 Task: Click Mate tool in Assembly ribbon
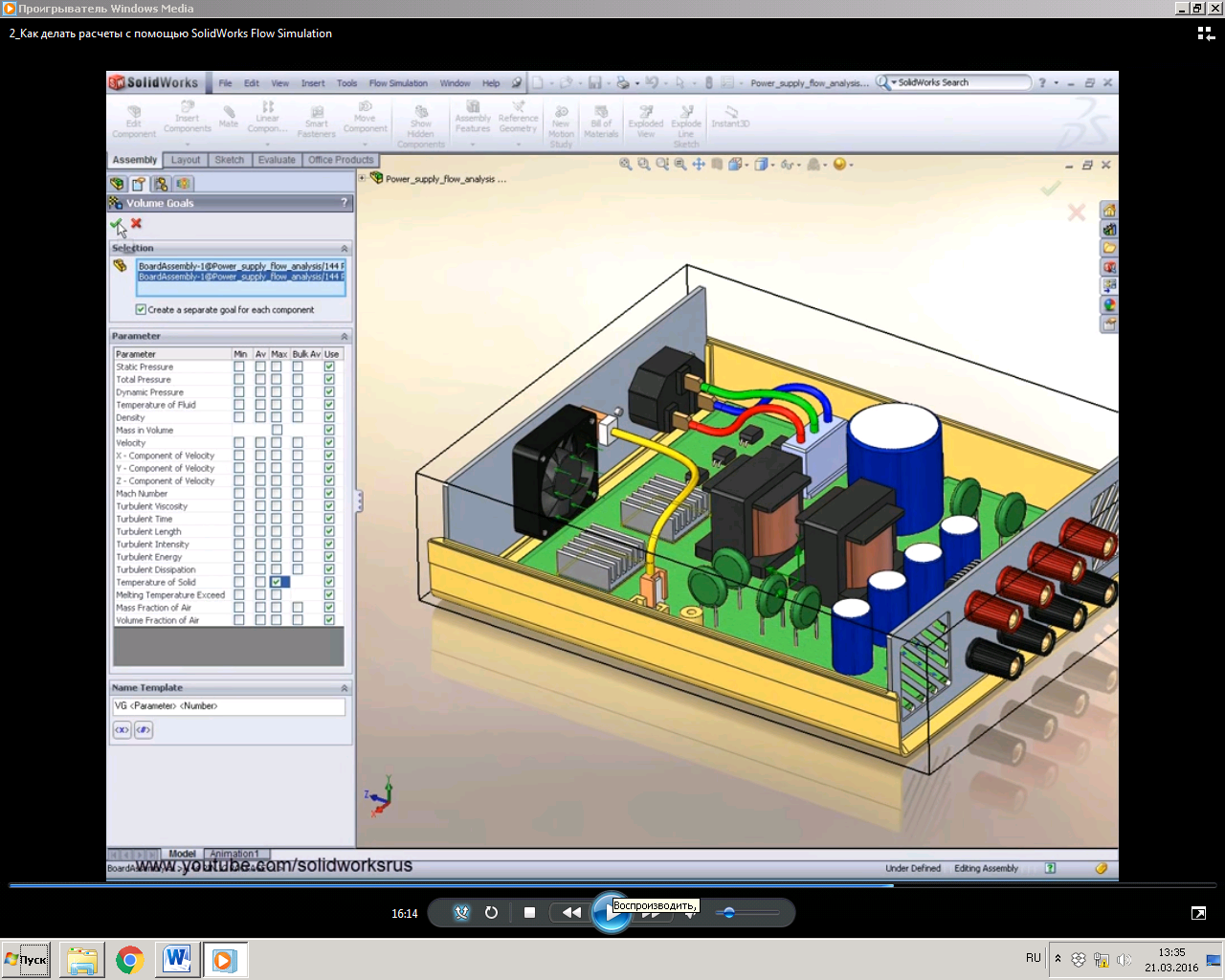coord(229,117)
